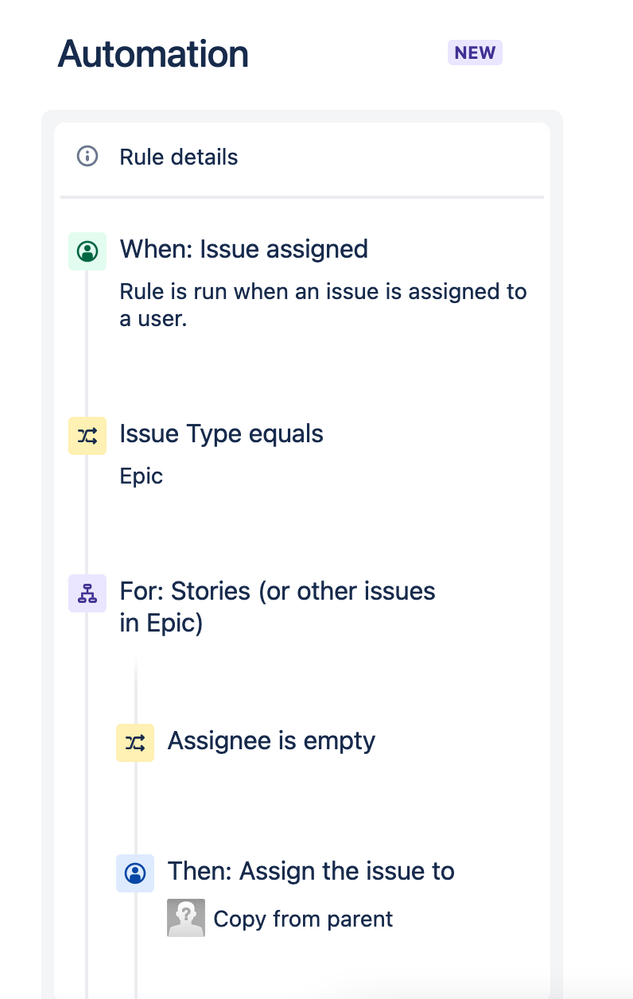Click the grey unknown-user avatar
This screenshot has height=999, width=633.
(186, 918)
